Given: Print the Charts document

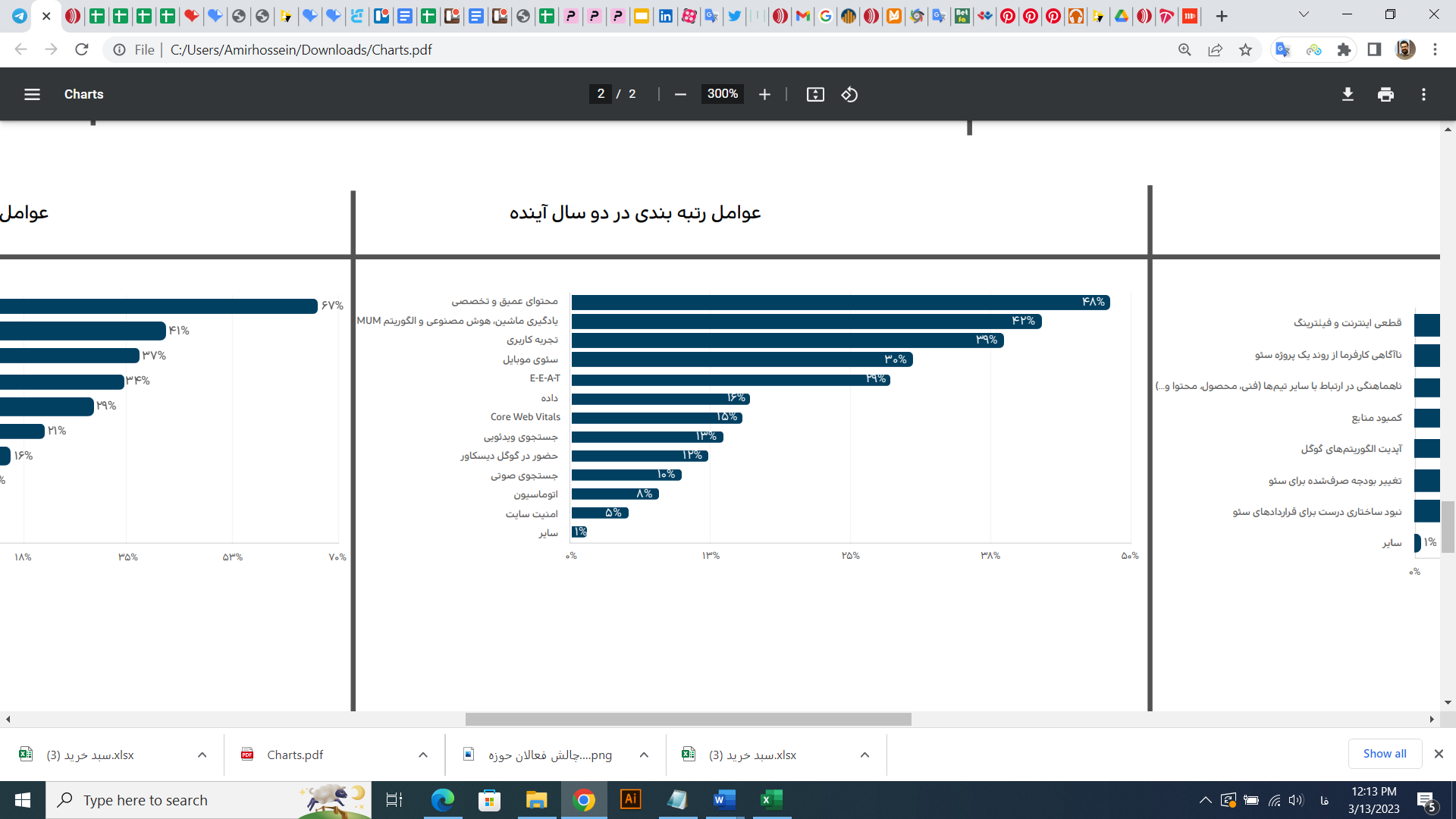Looking at the screenshot, I should [x=1386, y=94].
